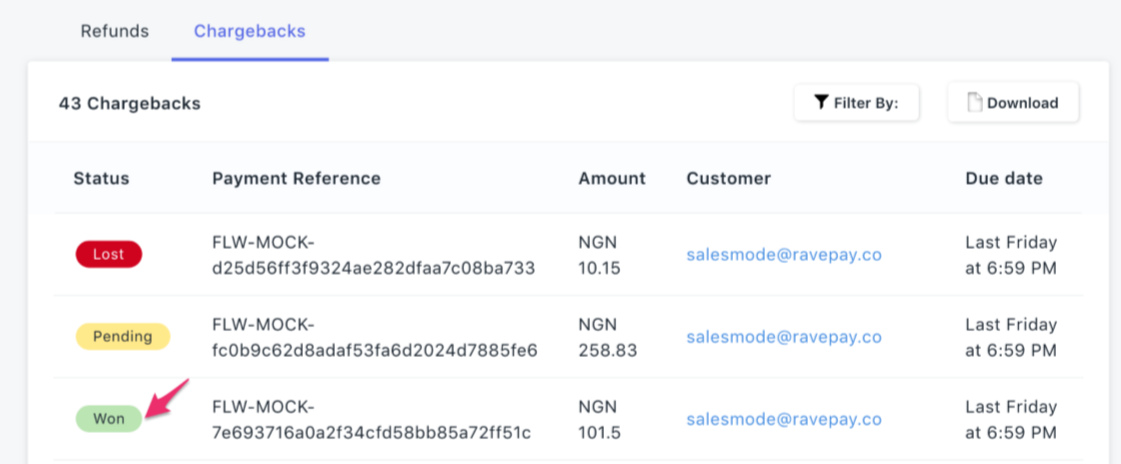Download the chargebacks list

point(1013,103)
